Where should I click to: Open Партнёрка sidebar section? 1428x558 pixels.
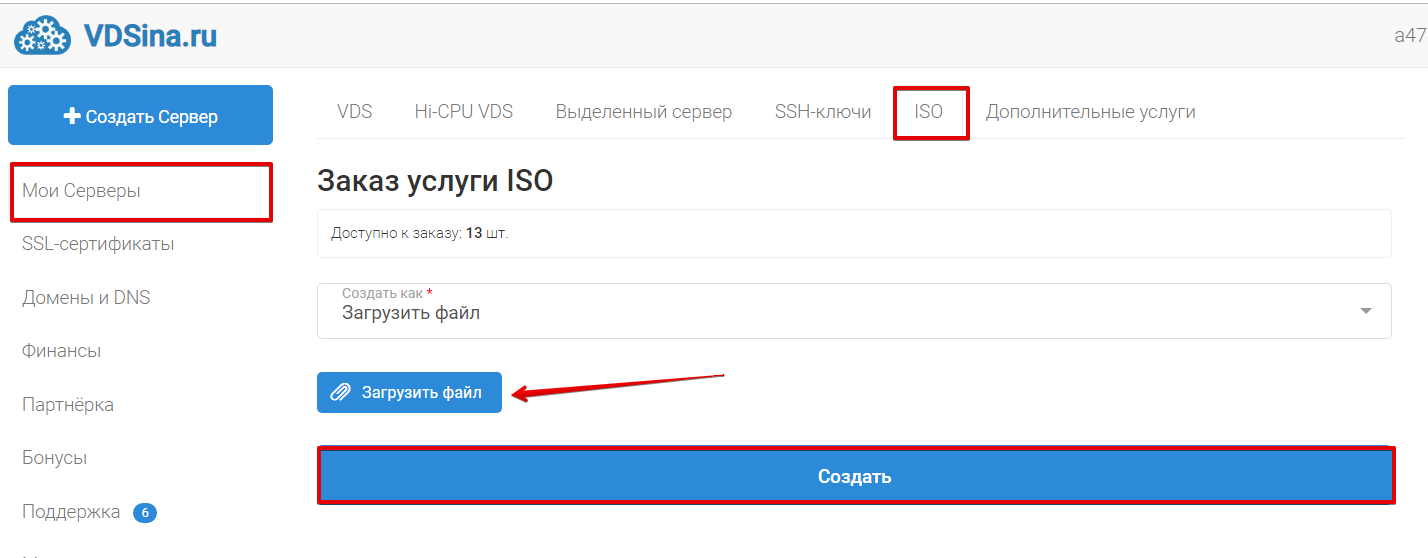(x=68, y=405)
